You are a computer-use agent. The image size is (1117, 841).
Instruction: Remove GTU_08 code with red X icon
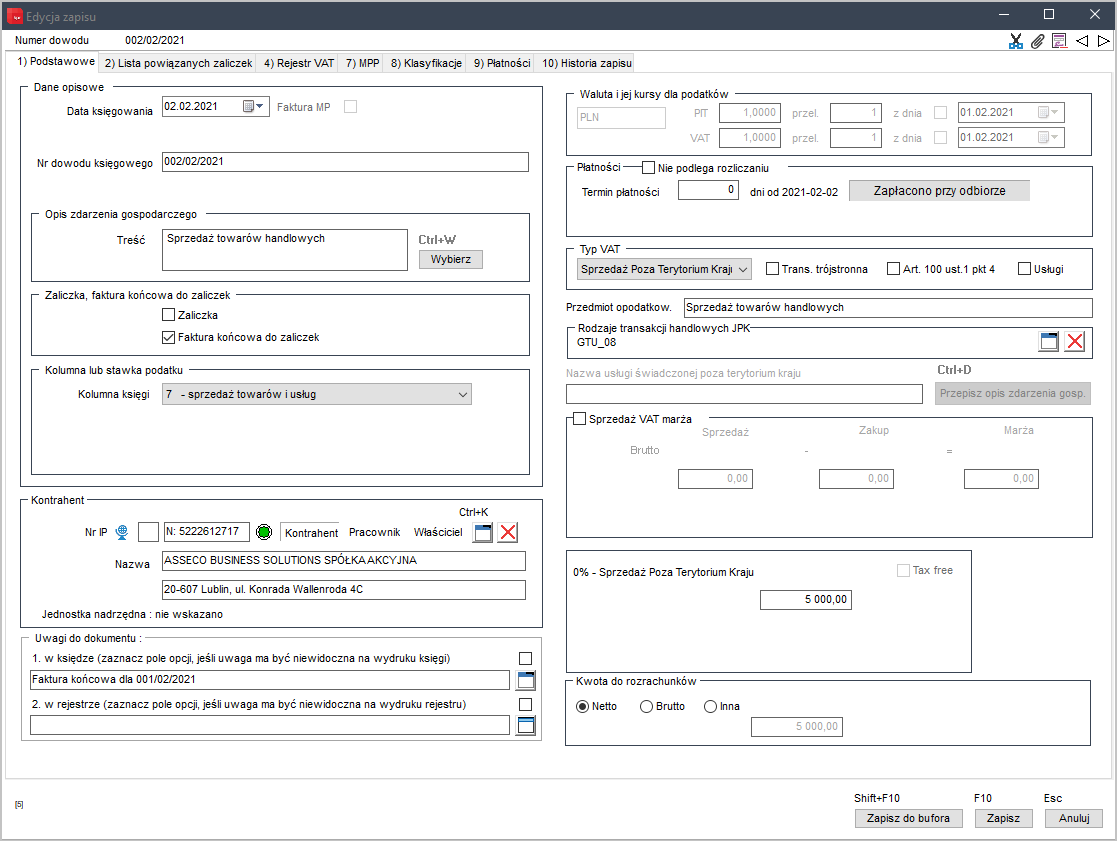tap(1075, 341)
